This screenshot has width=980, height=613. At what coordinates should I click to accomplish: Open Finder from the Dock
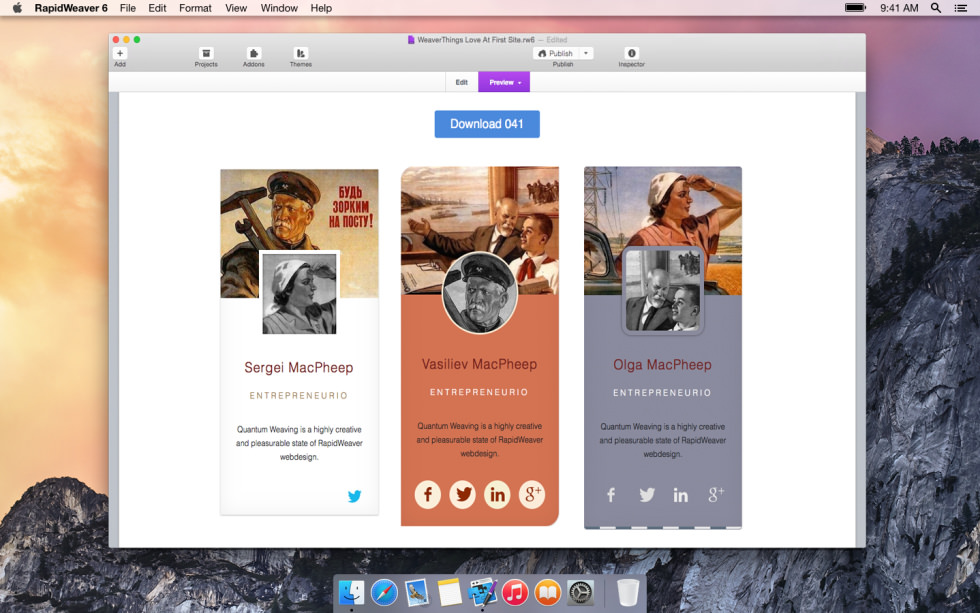[351, 592]
